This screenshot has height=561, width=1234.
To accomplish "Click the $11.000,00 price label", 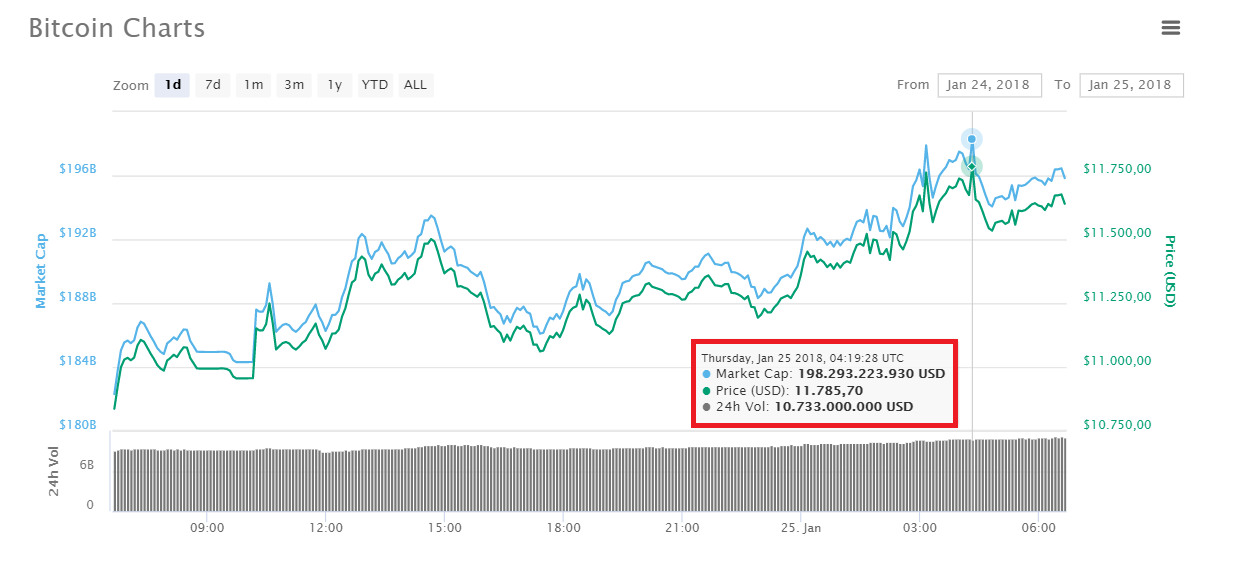I will tap(1117, 361).
